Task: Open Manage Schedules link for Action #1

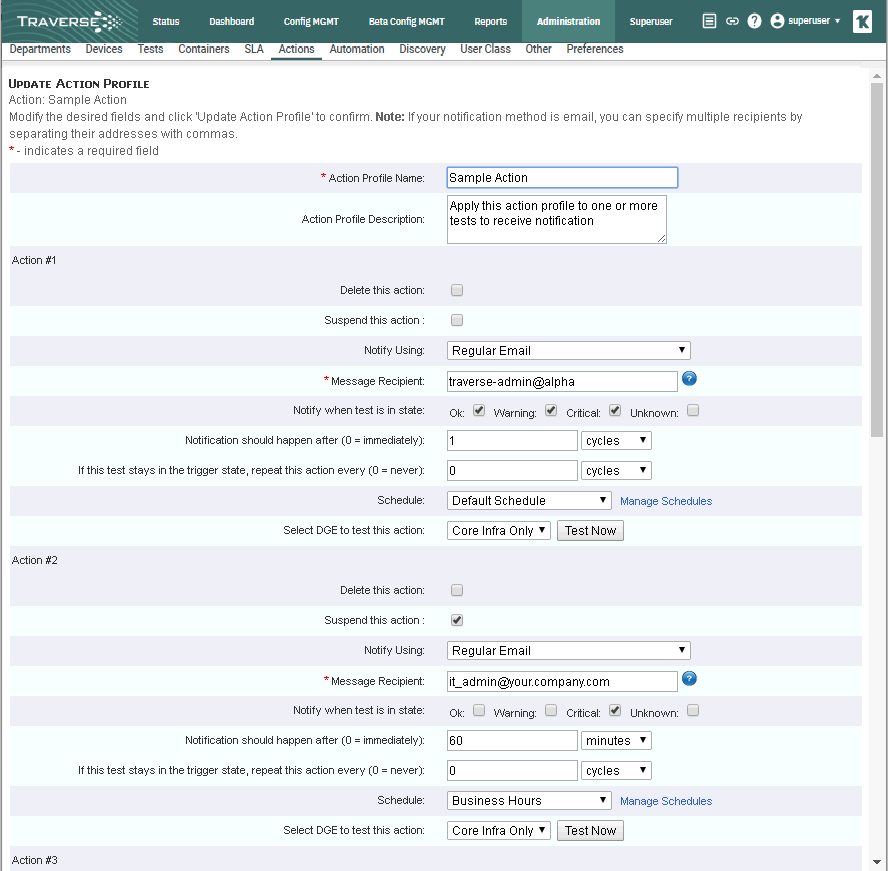Action: point(666,501)
